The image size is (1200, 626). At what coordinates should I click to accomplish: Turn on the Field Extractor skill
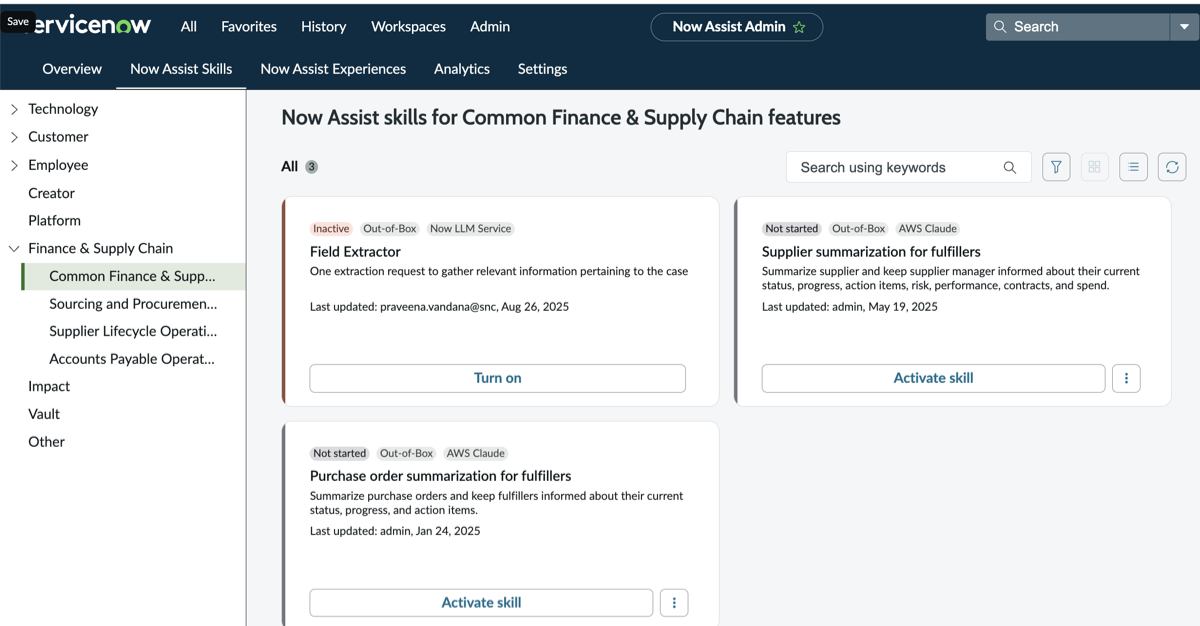point(498,378)
